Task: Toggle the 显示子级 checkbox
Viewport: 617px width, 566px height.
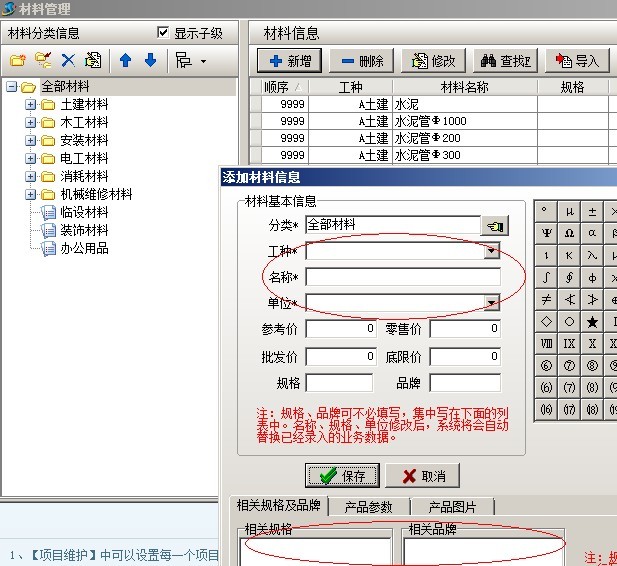Action: click(164, 33)
